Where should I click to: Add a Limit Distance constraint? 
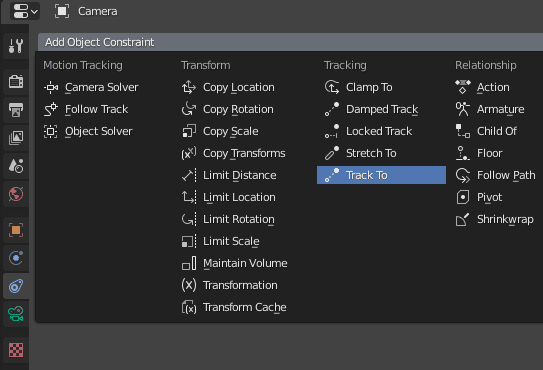tap(229, 175)
